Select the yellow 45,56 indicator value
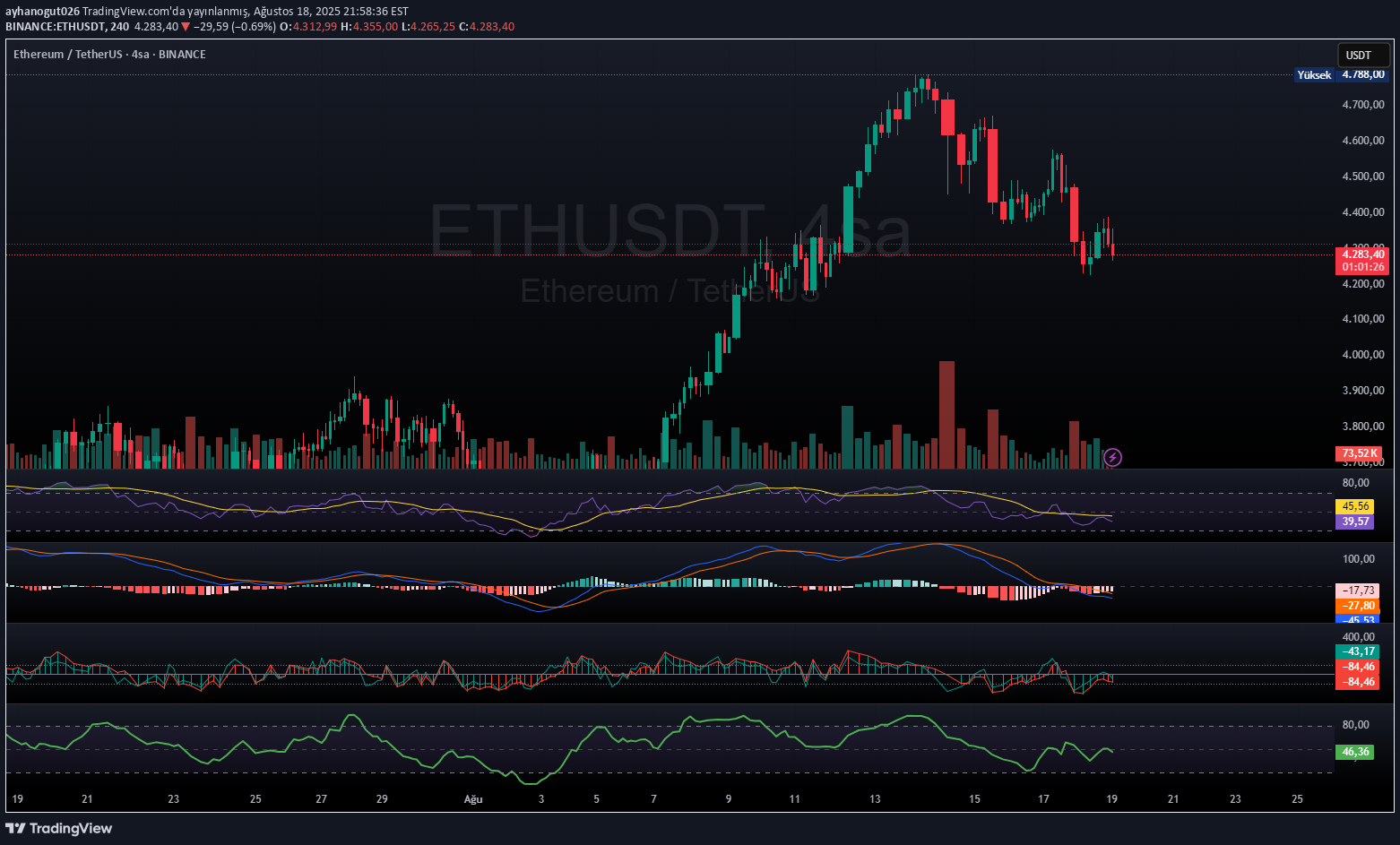Image resolution: width=1400 pixels, height=845 pixels. coord(1355,506)
